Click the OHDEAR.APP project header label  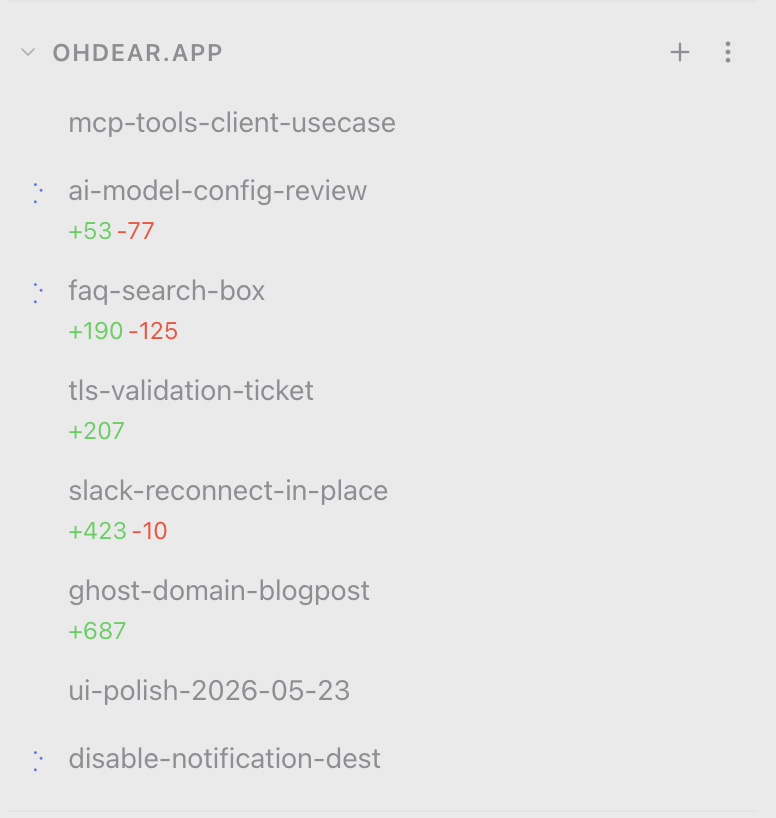pyautogui.click(x=137, y=53)
